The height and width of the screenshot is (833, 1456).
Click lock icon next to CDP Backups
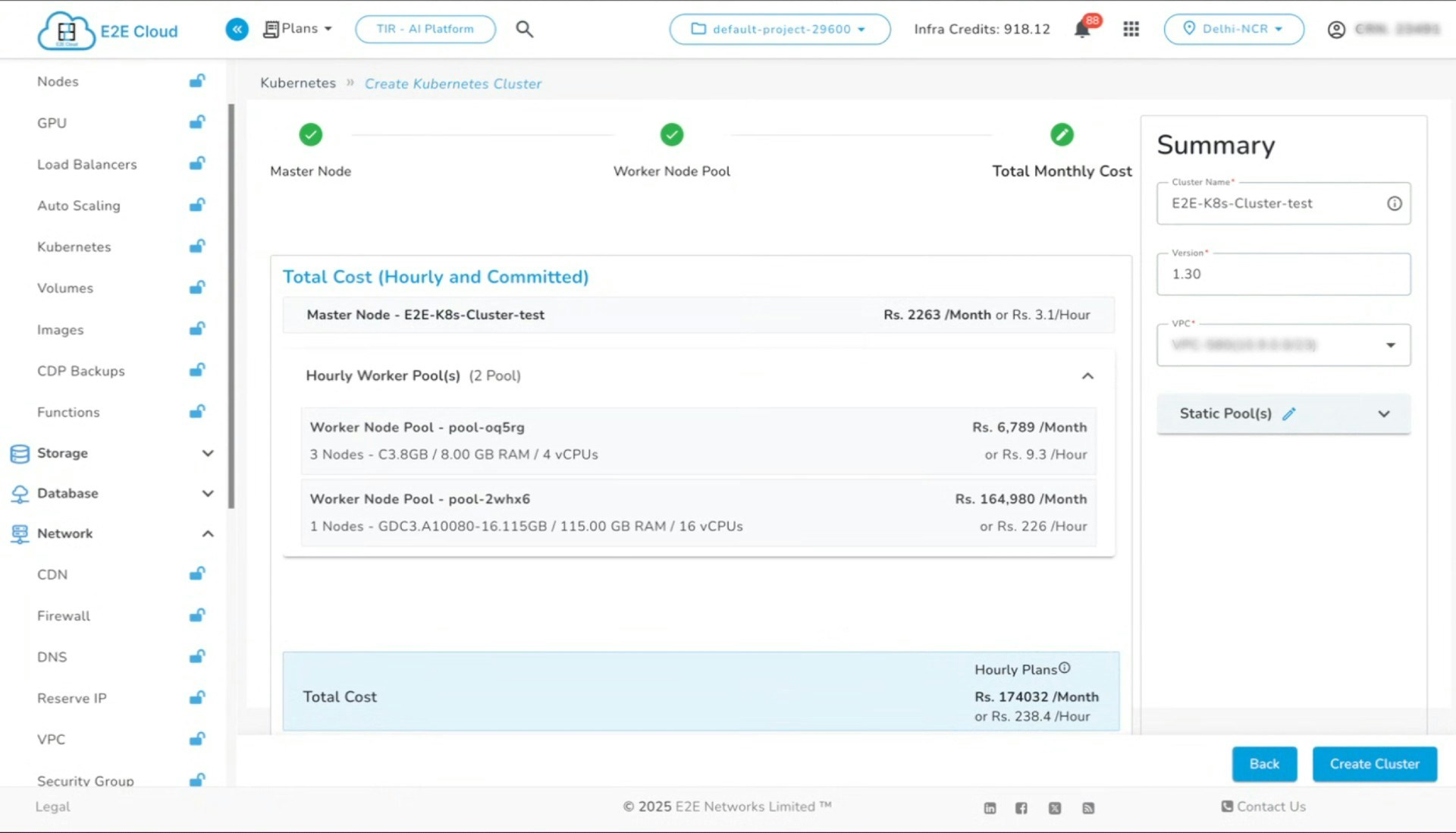(197, 369)
